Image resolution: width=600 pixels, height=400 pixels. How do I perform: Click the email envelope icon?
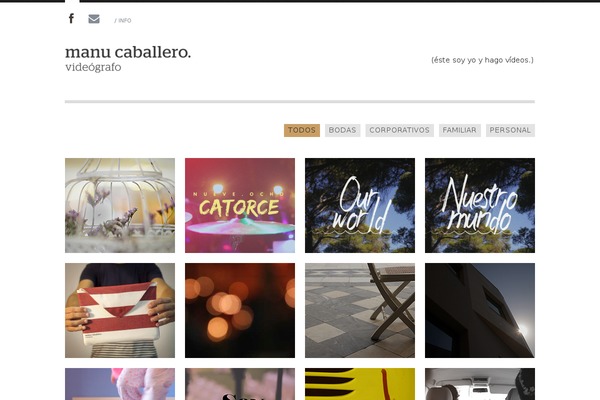tap(94, 19)
